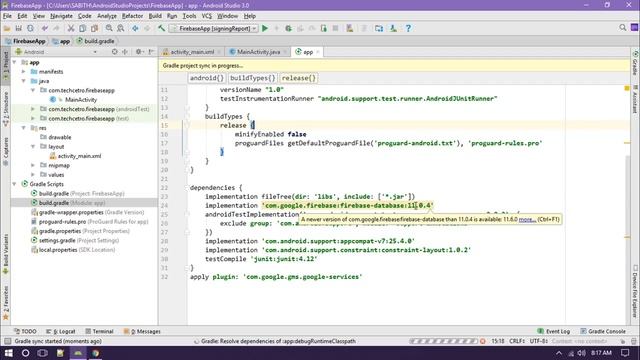The image size is (640, 360).
Task: Click the navigate Back arrow icon
Action: coord(135,28)
